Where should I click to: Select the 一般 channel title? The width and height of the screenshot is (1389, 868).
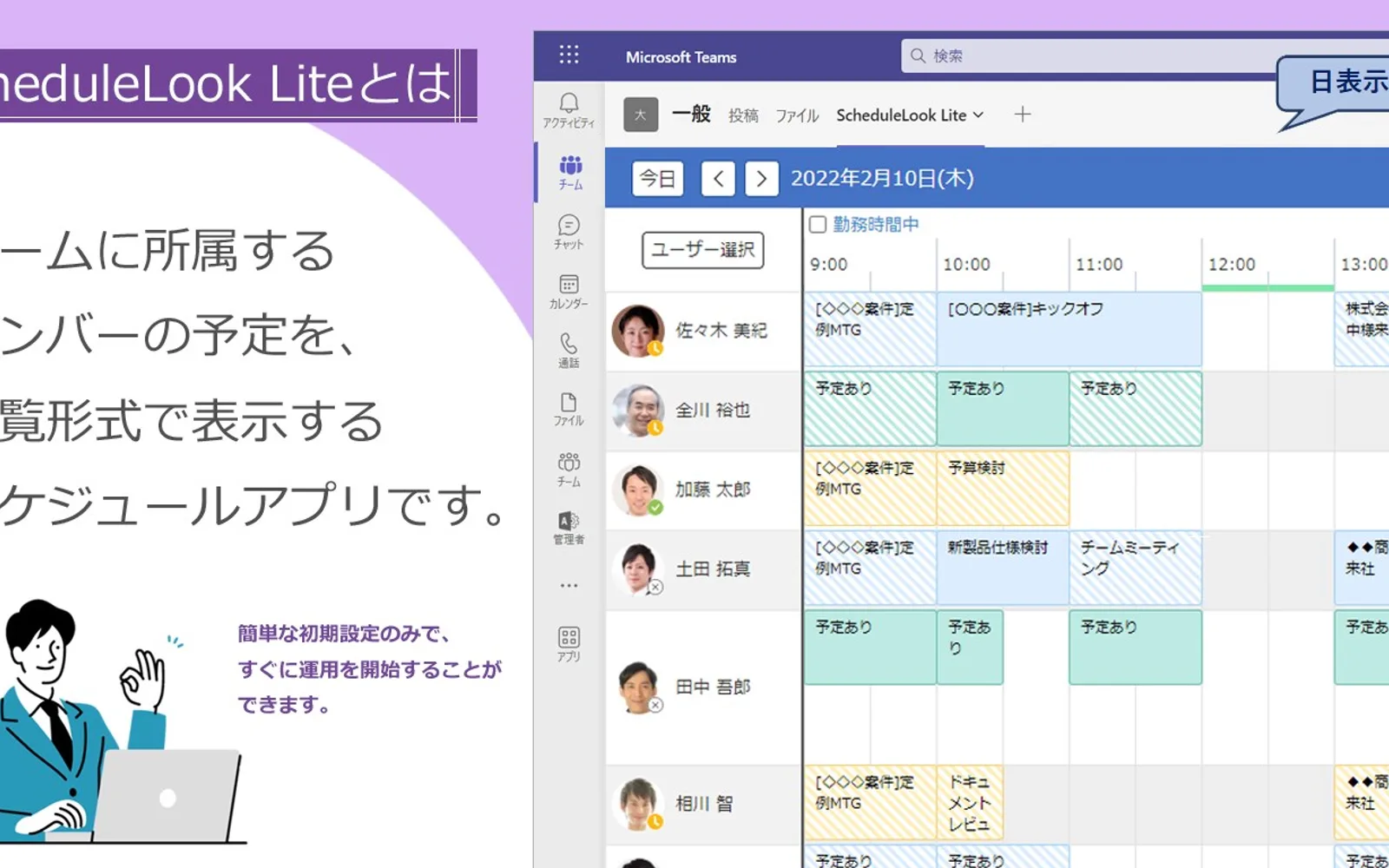point(691,114)
